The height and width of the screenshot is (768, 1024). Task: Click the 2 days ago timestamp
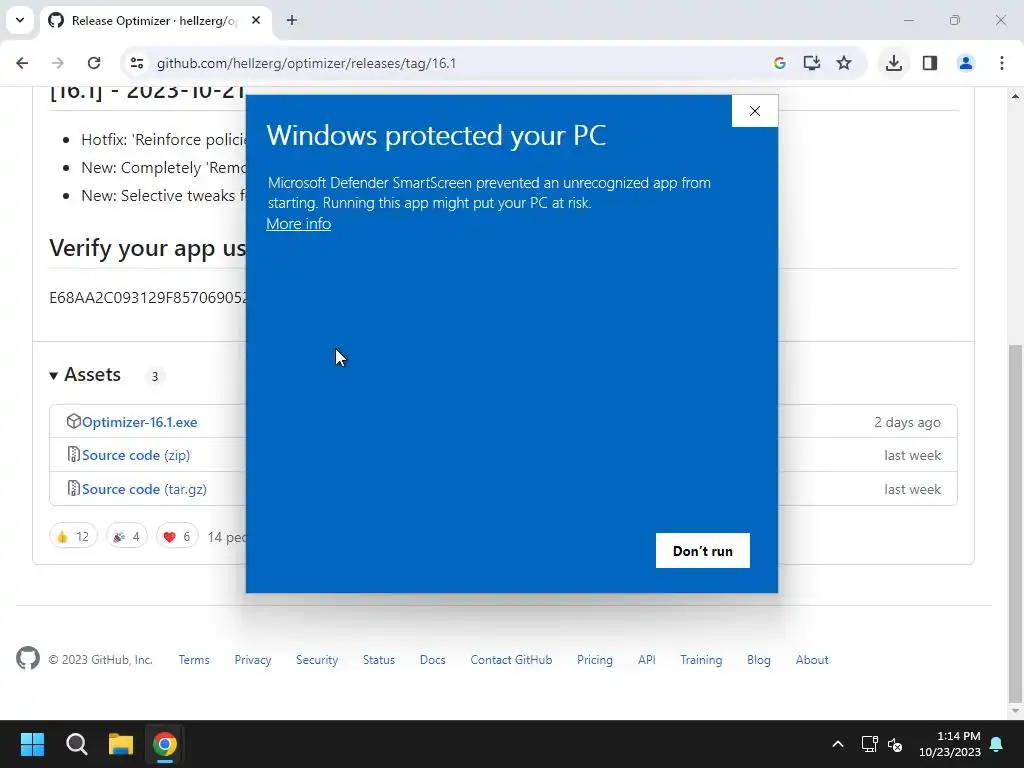(907, 423)
